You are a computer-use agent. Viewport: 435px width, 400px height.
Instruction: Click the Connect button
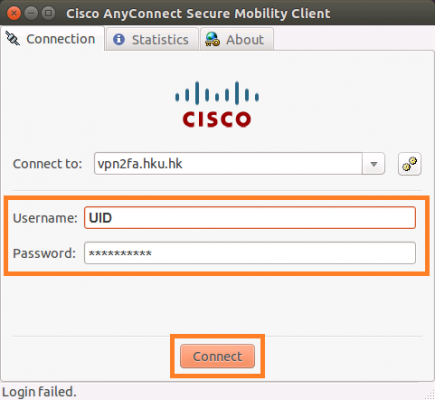(x=217, y=356)
